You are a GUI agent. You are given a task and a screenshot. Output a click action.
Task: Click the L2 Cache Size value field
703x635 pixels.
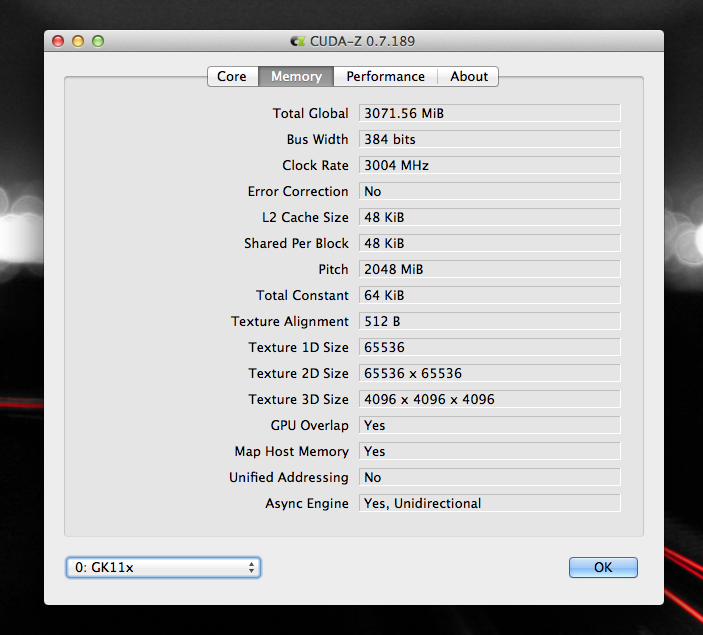pos(490,217)
